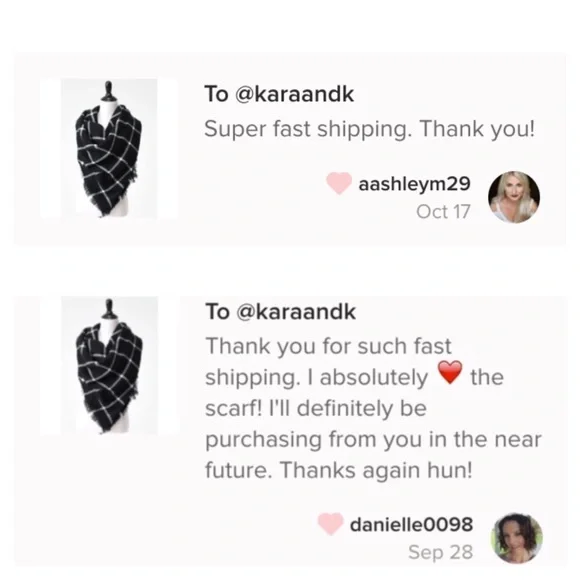Viewport: 580px width, 580px height.
Task: Click "purchasing from you in the near" line
Action: pos(373,439)
